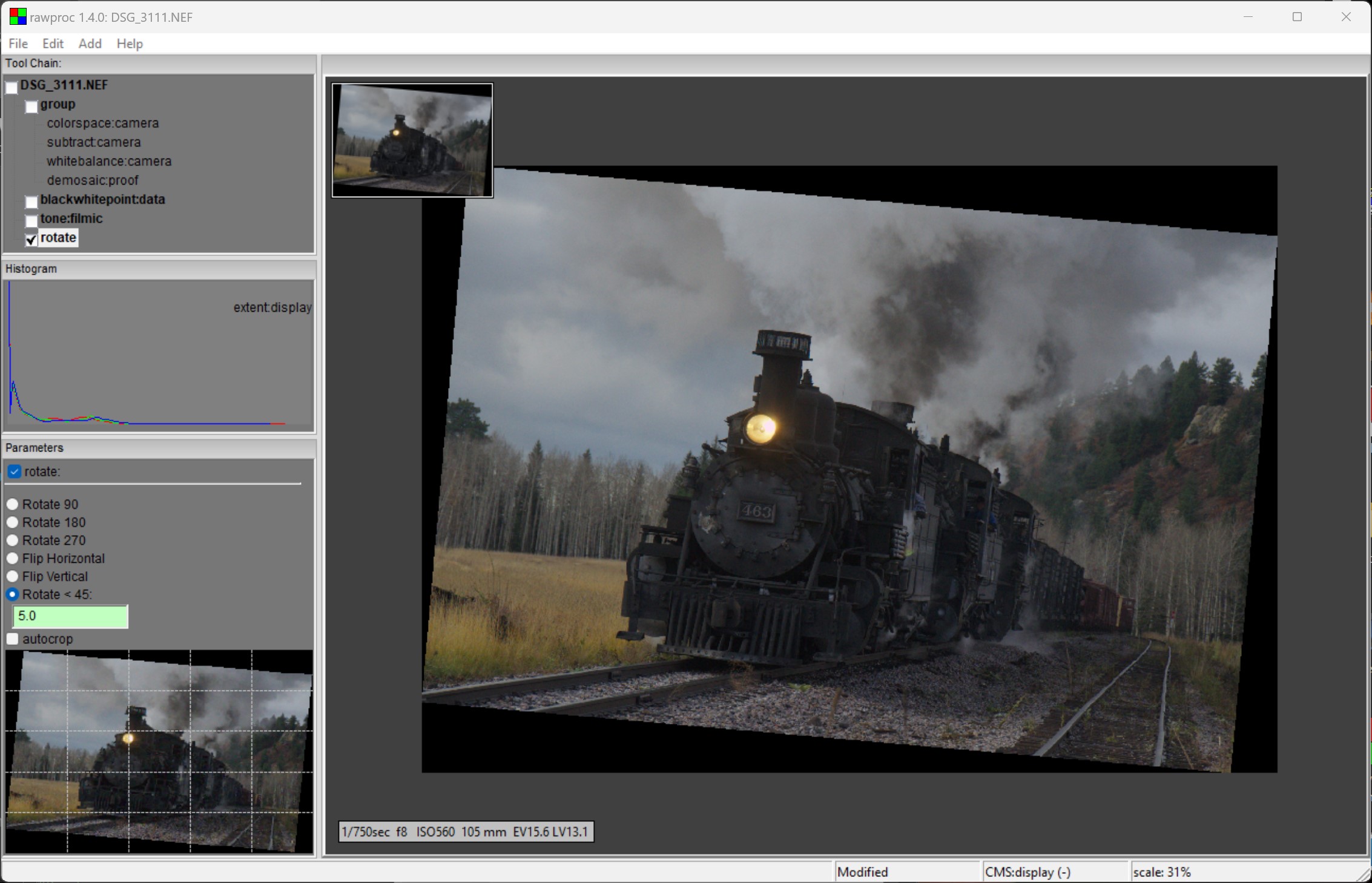Select demosaic:proof tree item
Screen dimensions: 1372x883
[93, 180]
